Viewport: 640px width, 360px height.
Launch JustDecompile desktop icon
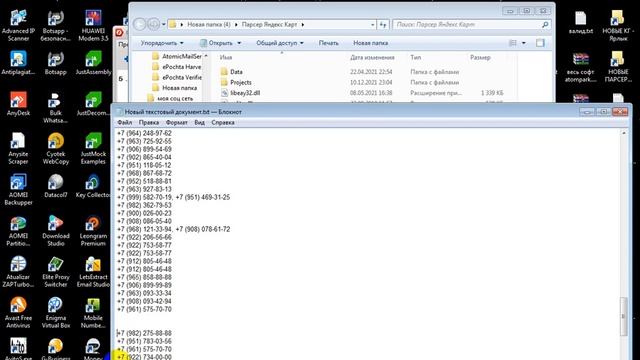pos(93,104)
